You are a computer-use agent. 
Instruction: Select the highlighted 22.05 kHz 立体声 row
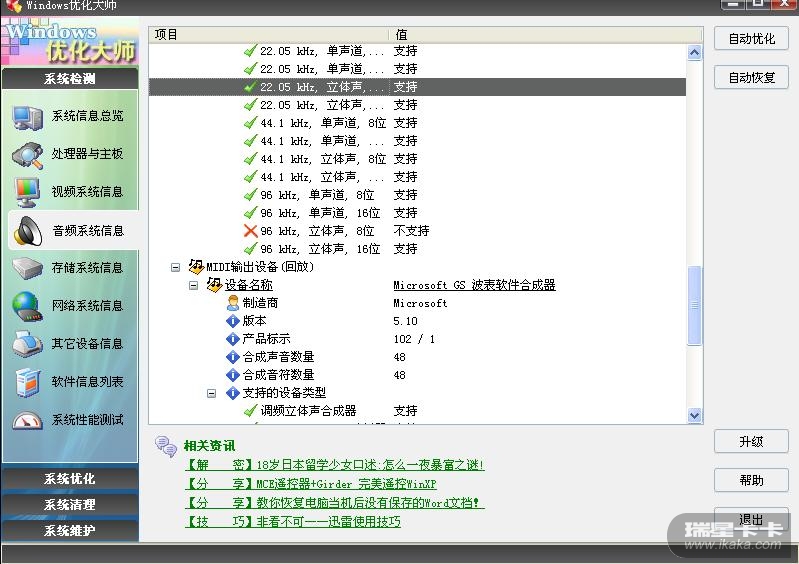417,87
